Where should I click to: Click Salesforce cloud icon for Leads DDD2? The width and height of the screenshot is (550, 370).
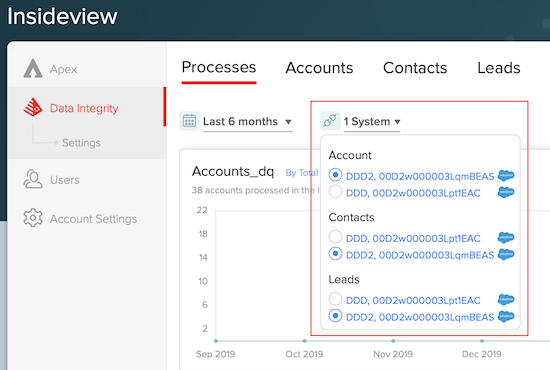point(506,316)
